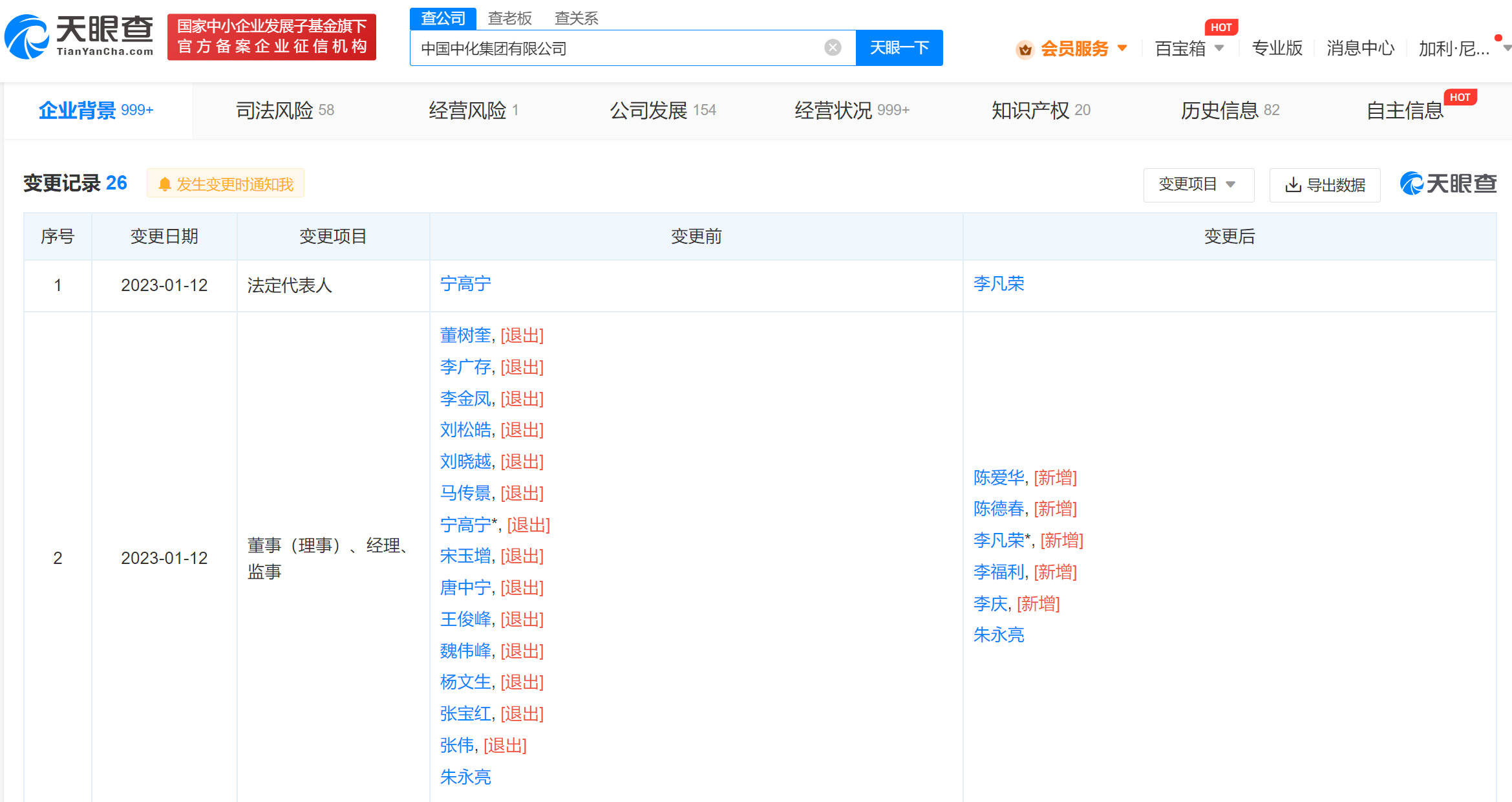Clear the search box with X icon
This screenshot has height=802, width=1512.
coord(833,47)
